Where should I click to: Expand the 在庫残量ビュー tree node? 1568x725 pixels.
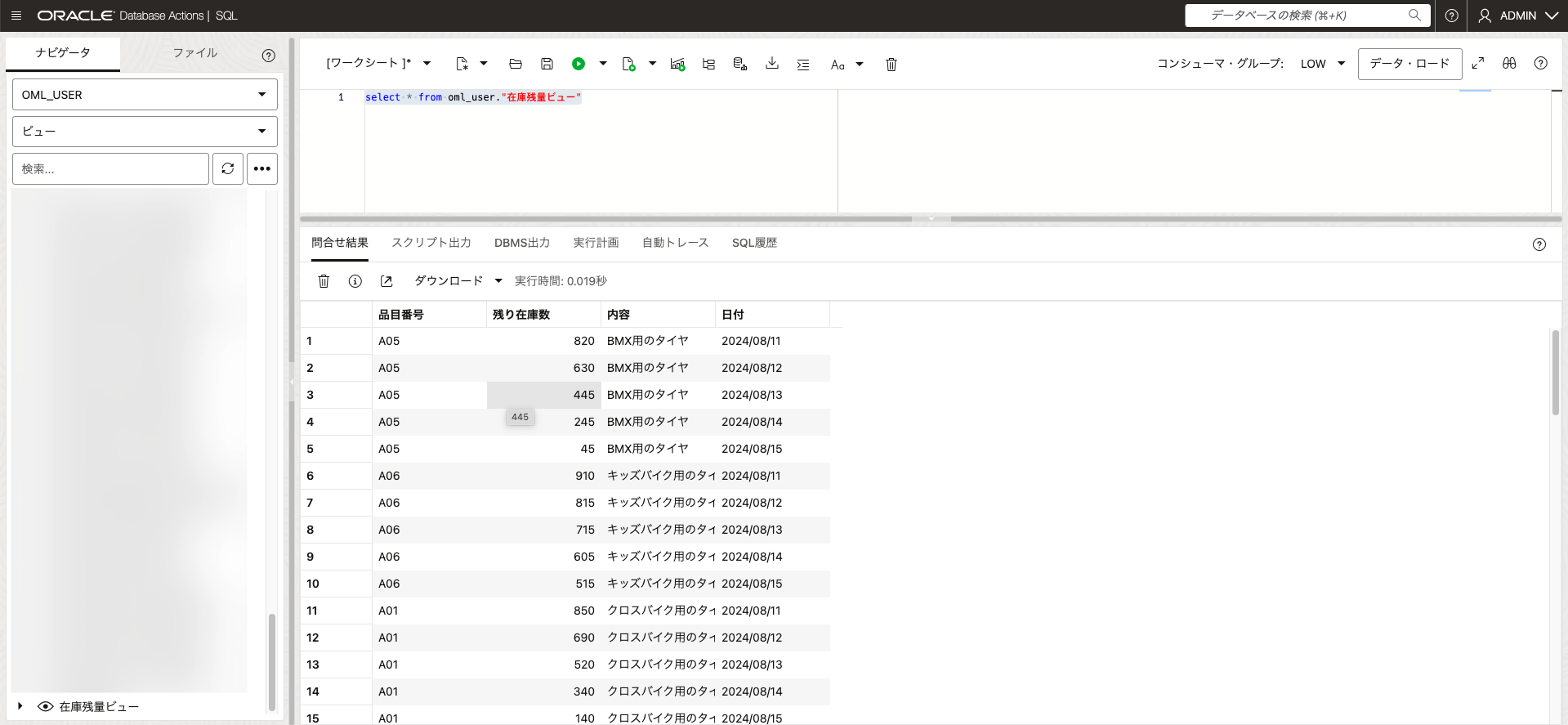tap(20, 706)
